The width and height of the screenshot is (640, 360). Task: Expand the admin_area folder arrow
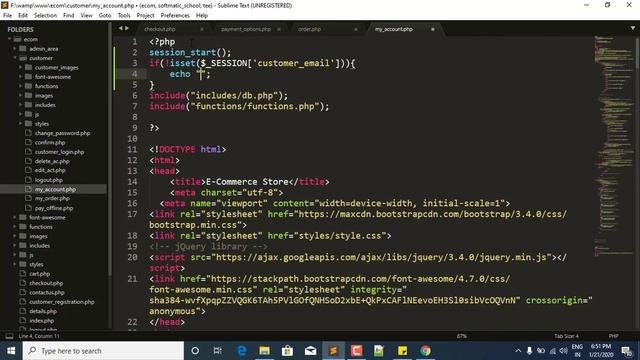[15, 49]
